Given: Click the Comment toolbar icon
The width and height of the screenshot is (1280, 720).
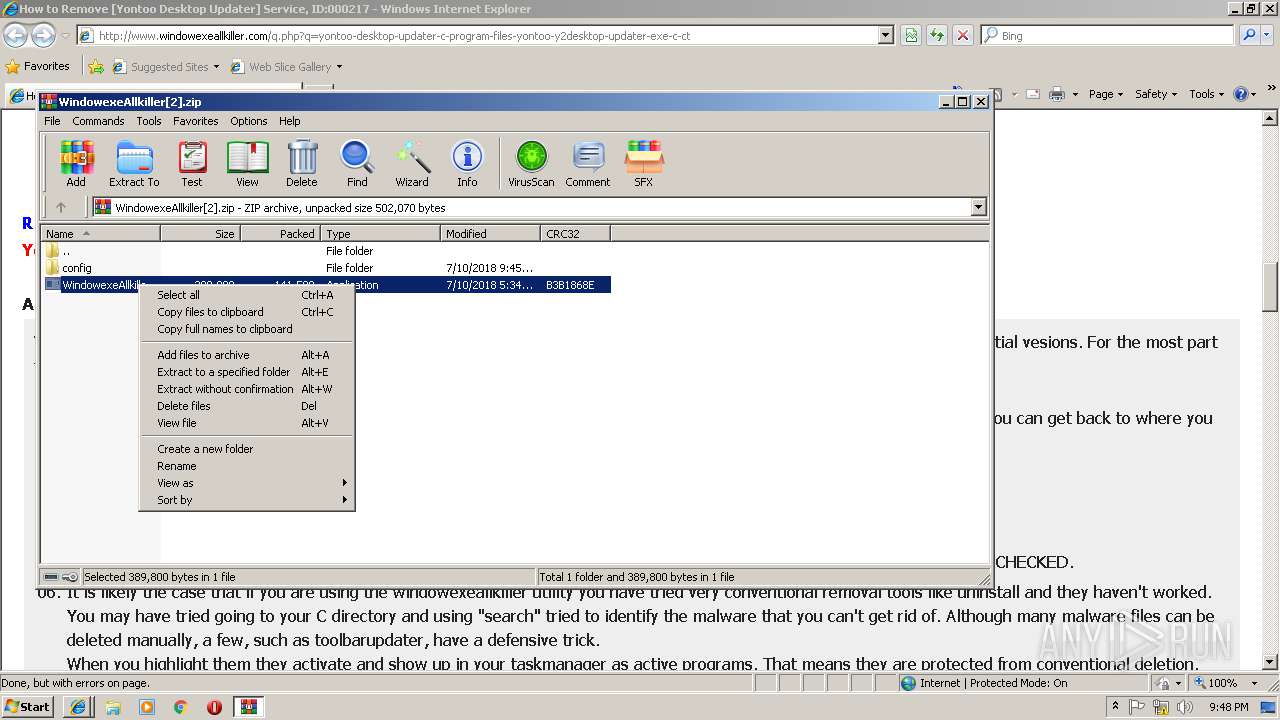Looking at the screenshot, I should point(588,163).
